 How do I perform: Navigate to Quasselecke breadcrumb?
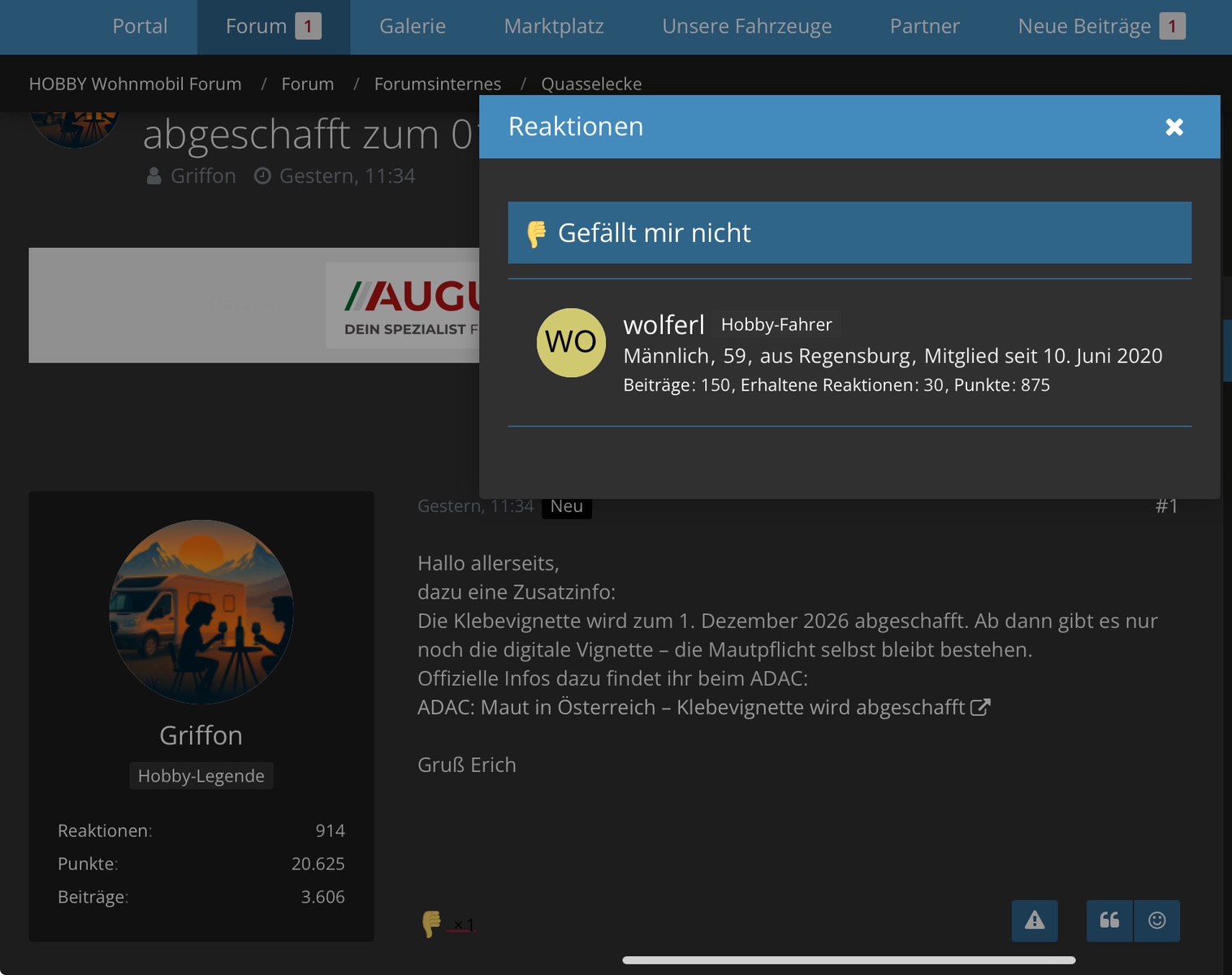(591, 84)
